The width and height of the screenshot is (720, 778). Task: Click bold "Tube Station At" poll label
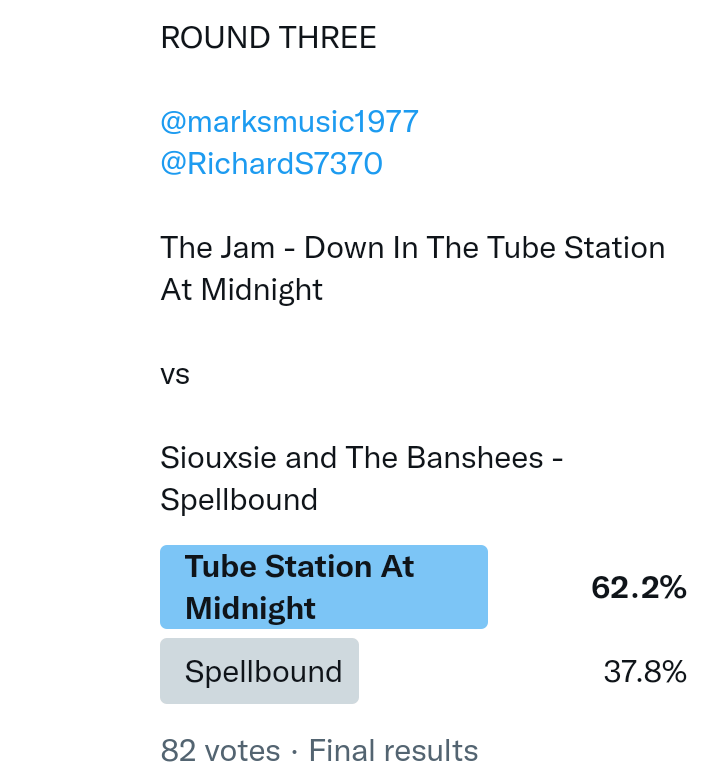(300, 567)
